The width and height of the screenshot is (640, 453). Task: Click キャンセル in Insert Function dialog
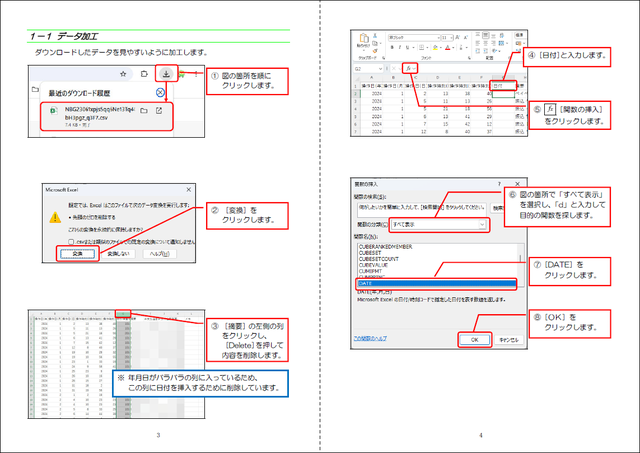tap(509, 340)
